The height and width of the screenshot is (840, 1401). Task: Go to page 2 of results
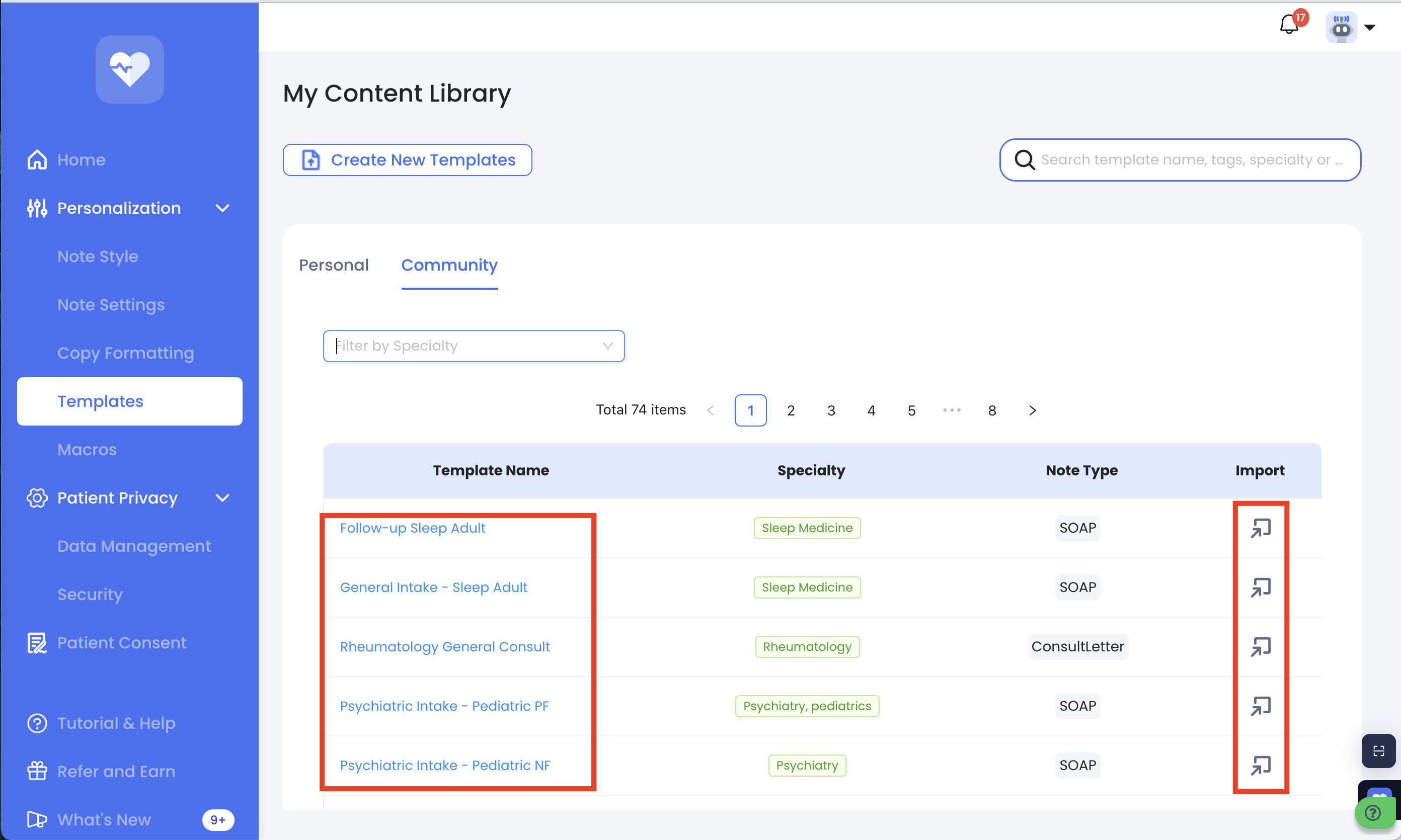pos(791,410)
